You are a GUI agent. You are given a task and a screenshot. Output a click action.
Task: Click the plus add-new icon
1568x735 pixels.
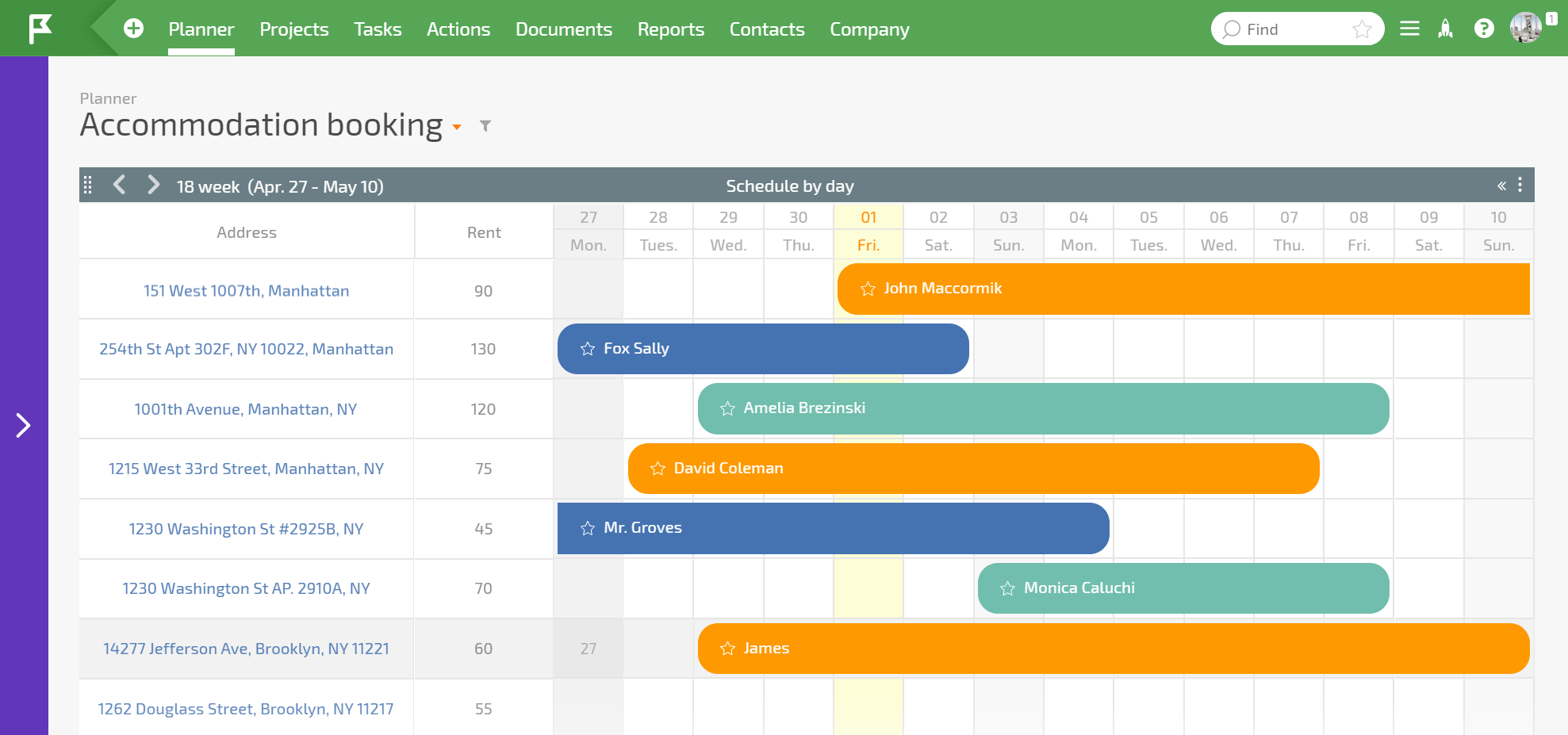tap(134, 29)
